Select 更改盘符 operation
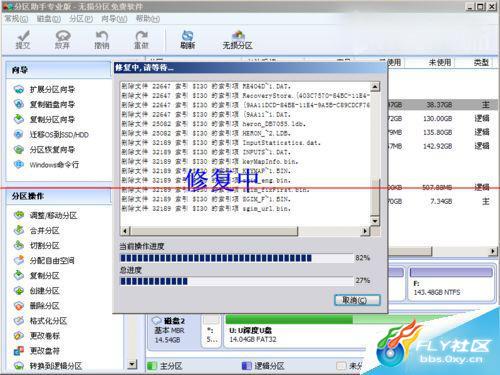 [x=36, y=351]
